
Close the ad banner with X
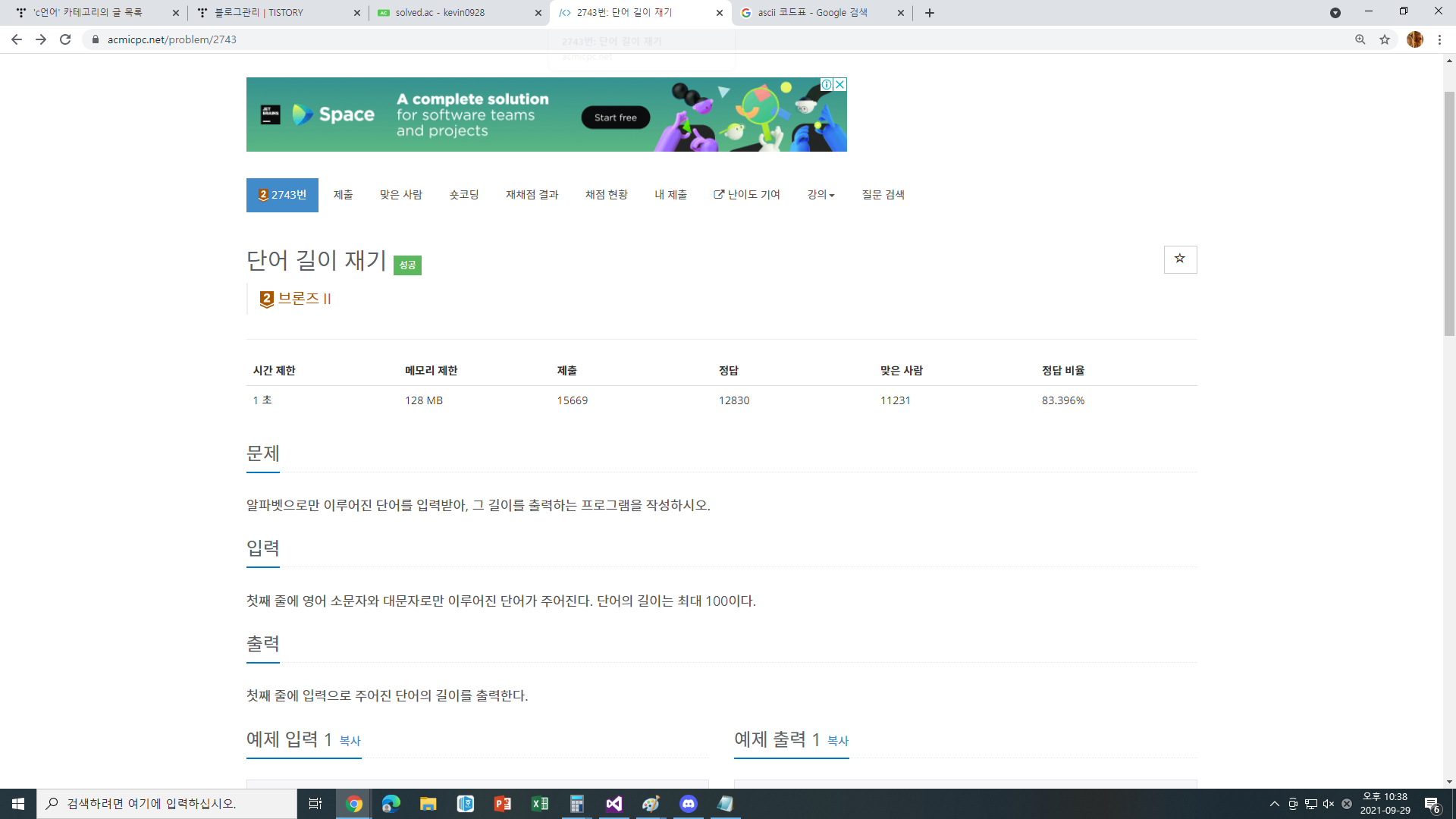click(x=840, y=84)
